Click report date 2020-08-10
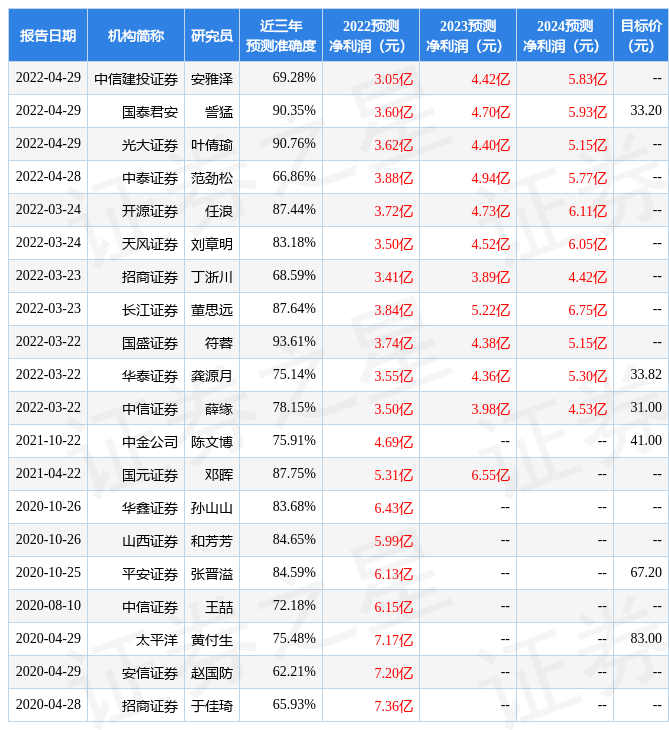The height and width of the screenshot is (730, 669). click(x=48, y=605)
